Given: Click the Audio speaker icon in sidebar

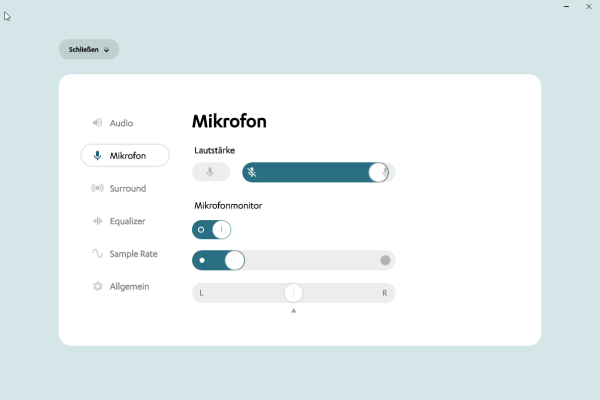Looking at the screenshot, I should pos(97,123).
